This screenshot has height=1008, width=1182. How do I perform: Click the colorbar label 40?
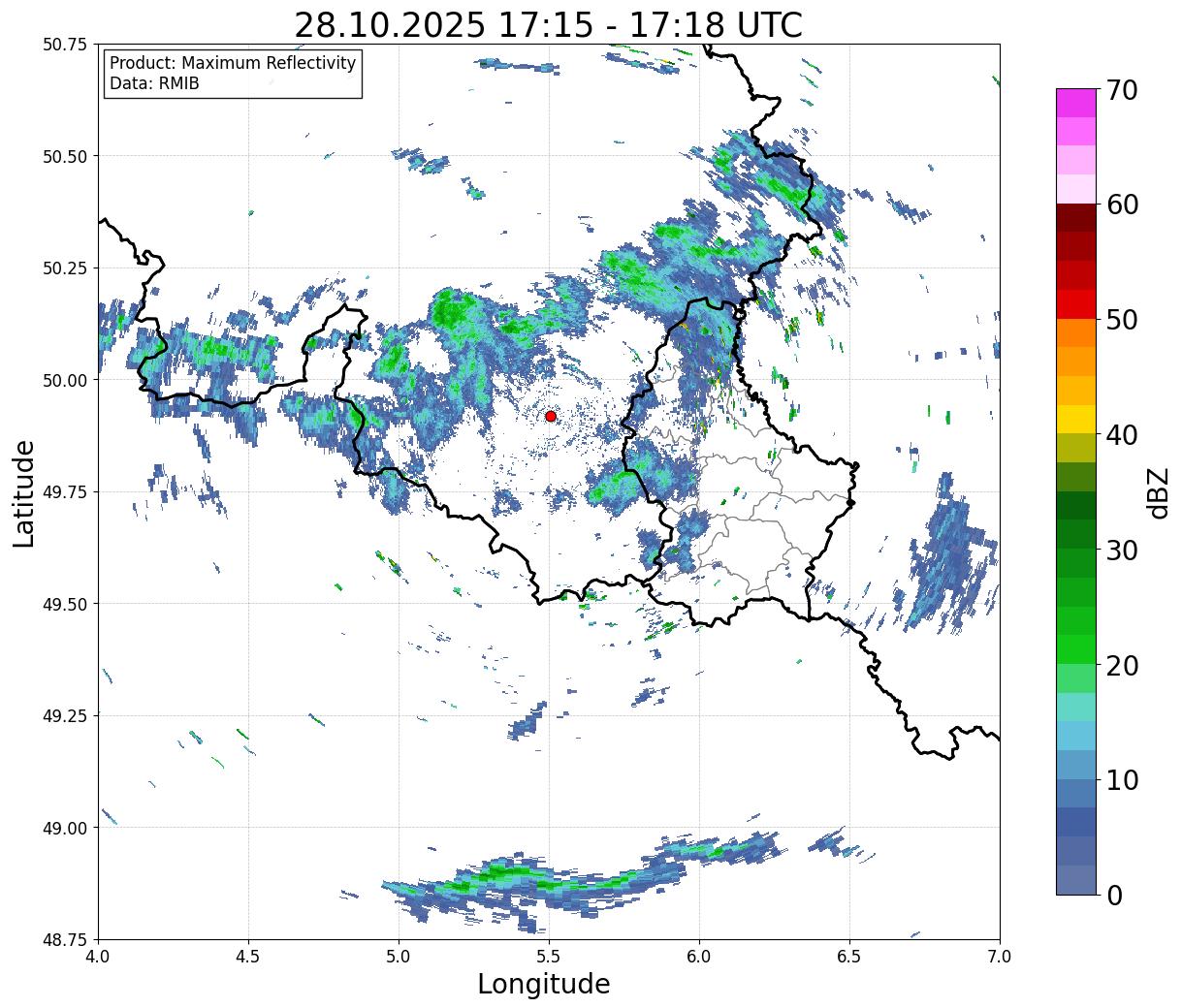click(x=1121, y=435)
